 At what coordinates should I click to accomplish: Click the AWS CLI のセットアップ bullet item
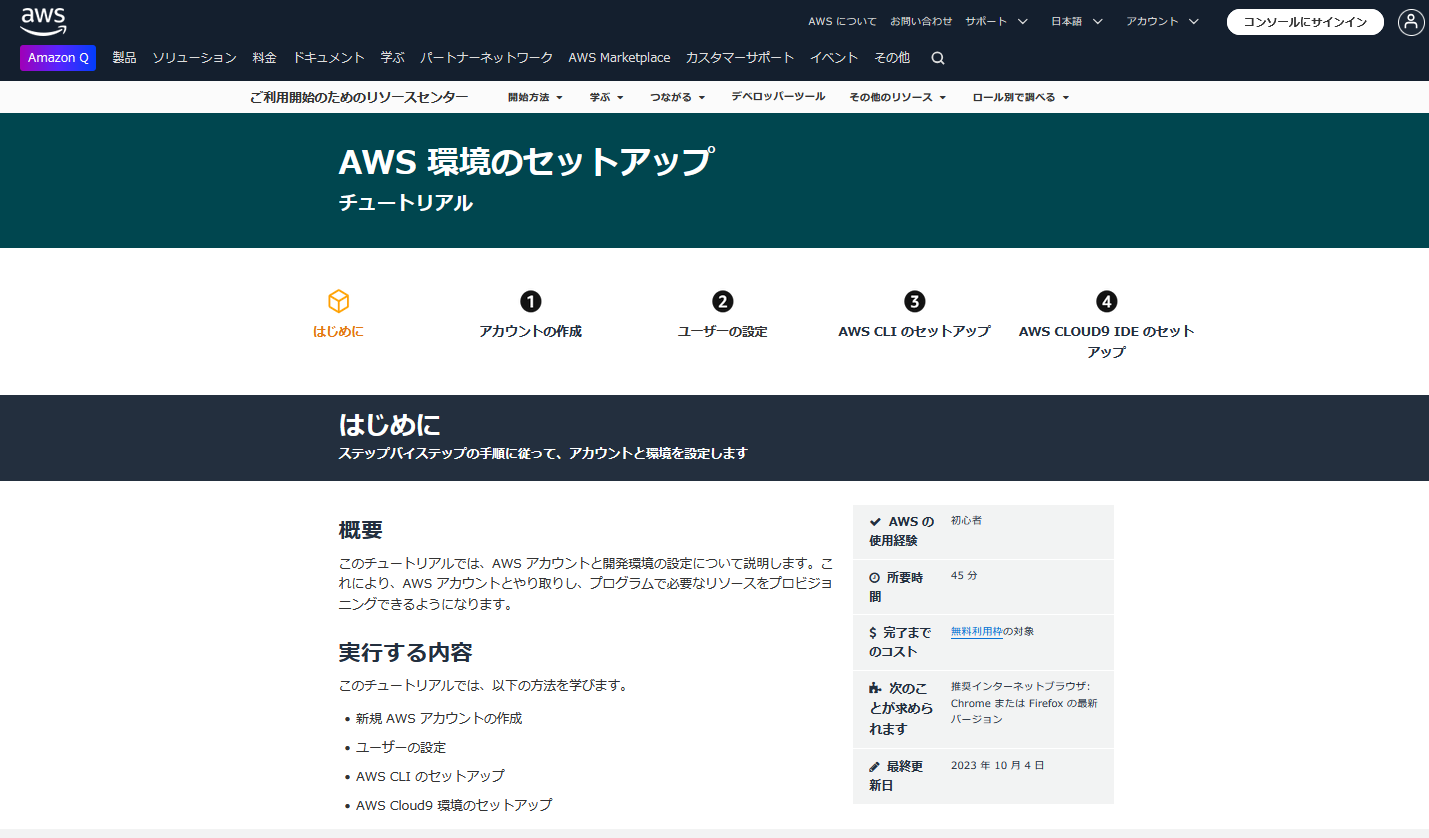[430, 776]
